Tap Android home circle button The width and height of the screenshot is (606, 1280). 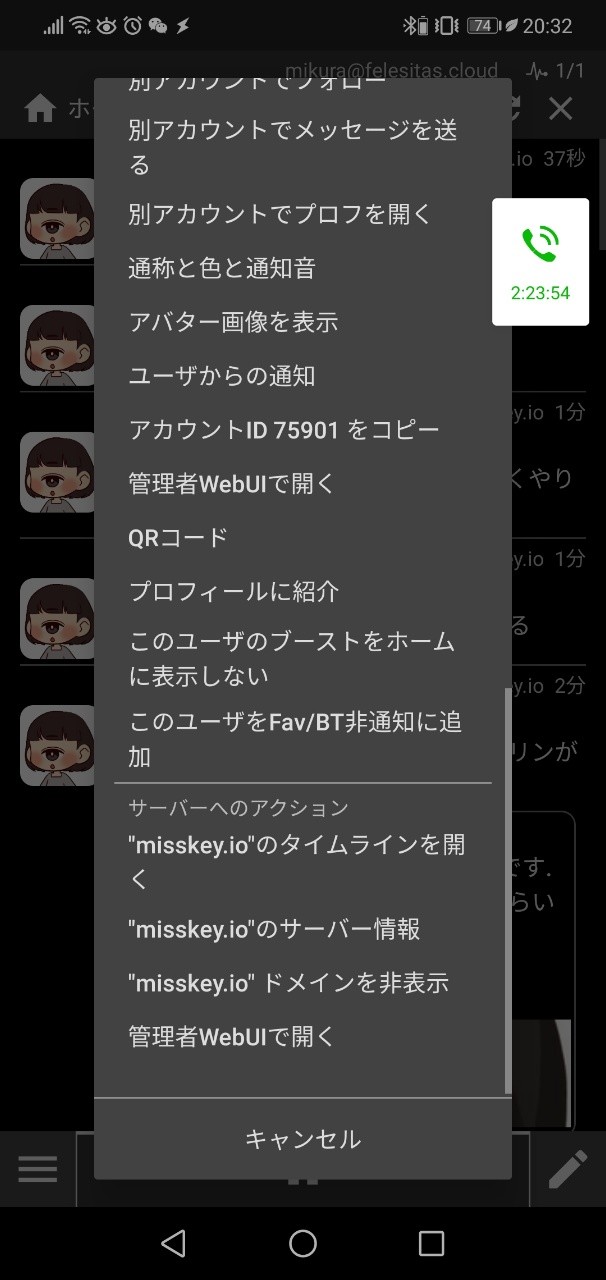coord(303,1243)
